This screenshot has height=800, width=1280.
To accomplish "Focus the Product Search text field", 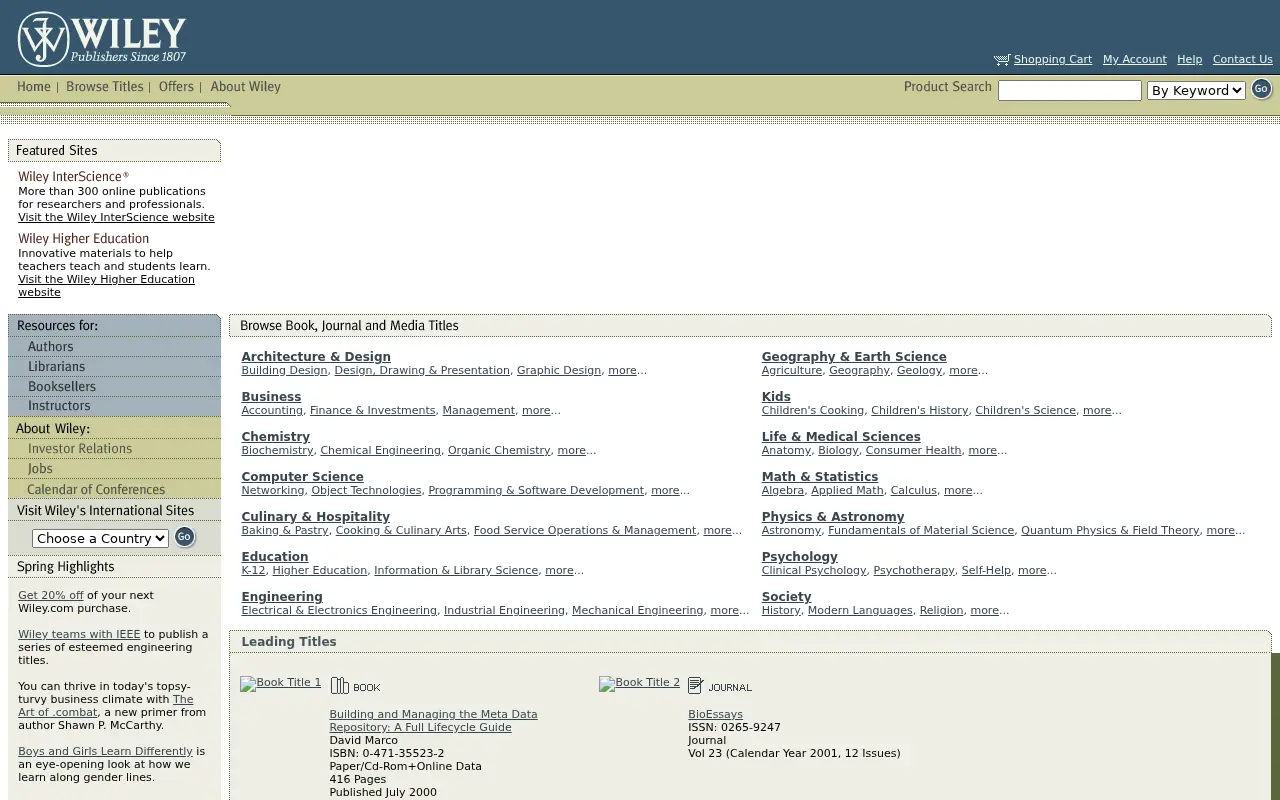I will click(1070, 91).
